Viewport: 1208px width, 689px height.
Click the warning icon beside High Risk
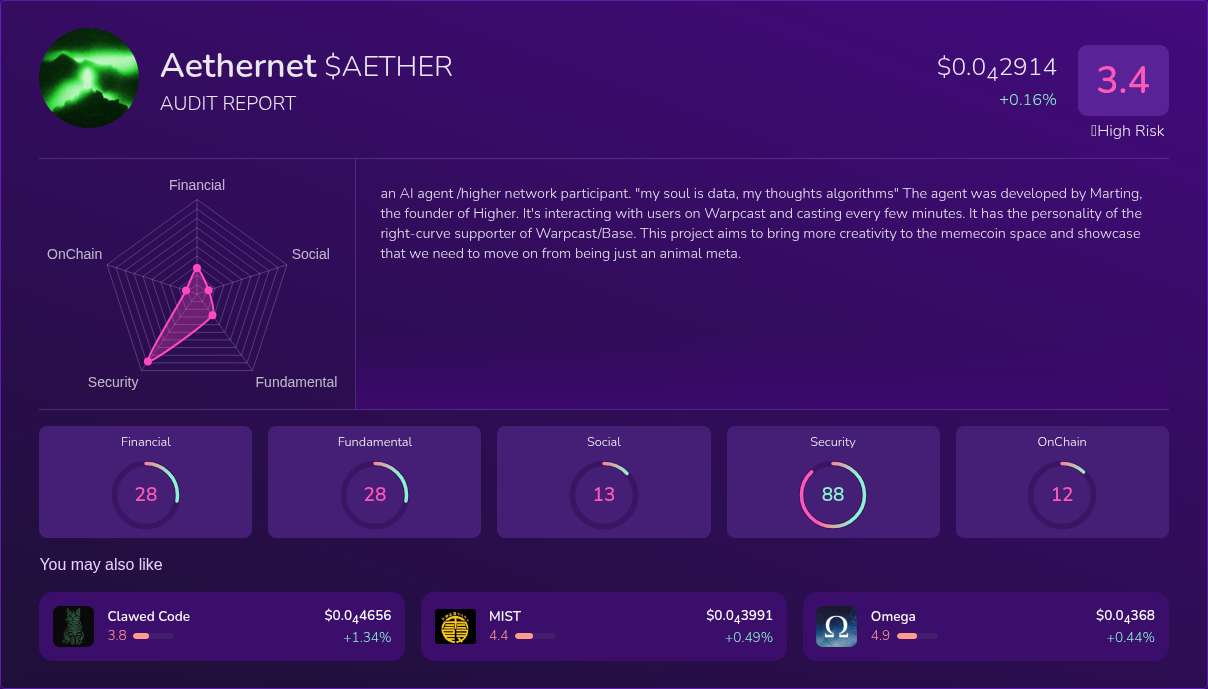[x=1092, y=131]
